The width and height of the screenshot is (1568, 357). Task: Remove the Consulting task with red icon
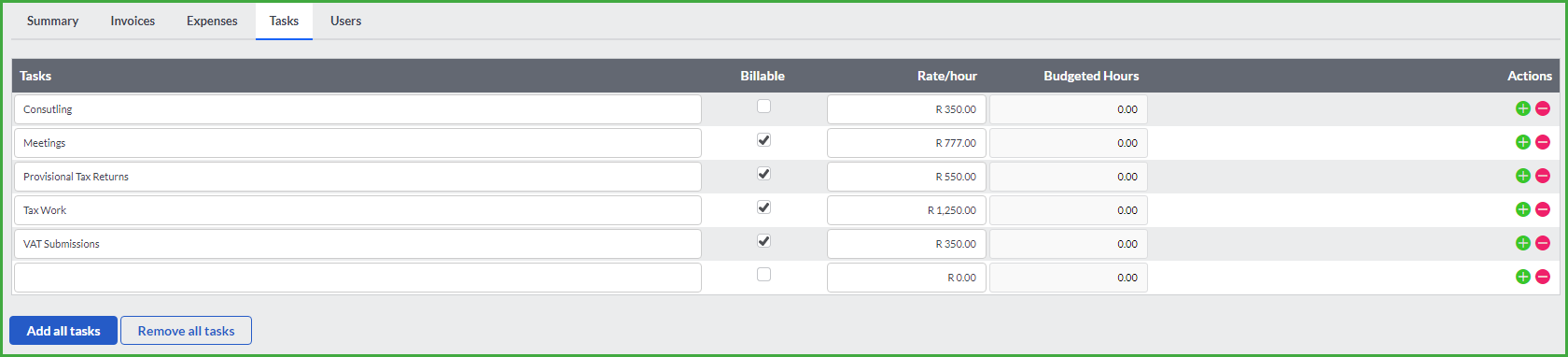1543,108
